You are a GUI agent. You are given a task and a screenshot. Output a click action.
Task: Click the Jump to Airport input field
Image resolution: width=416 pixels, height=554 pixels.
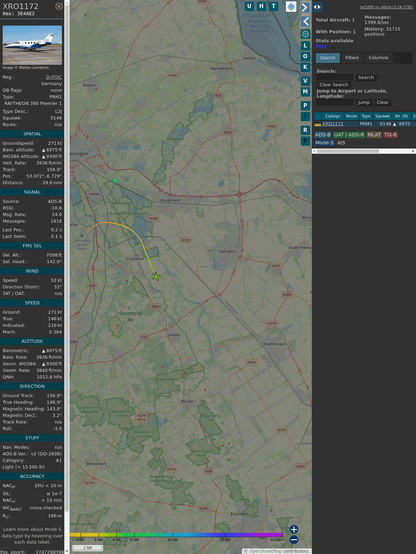335,102
